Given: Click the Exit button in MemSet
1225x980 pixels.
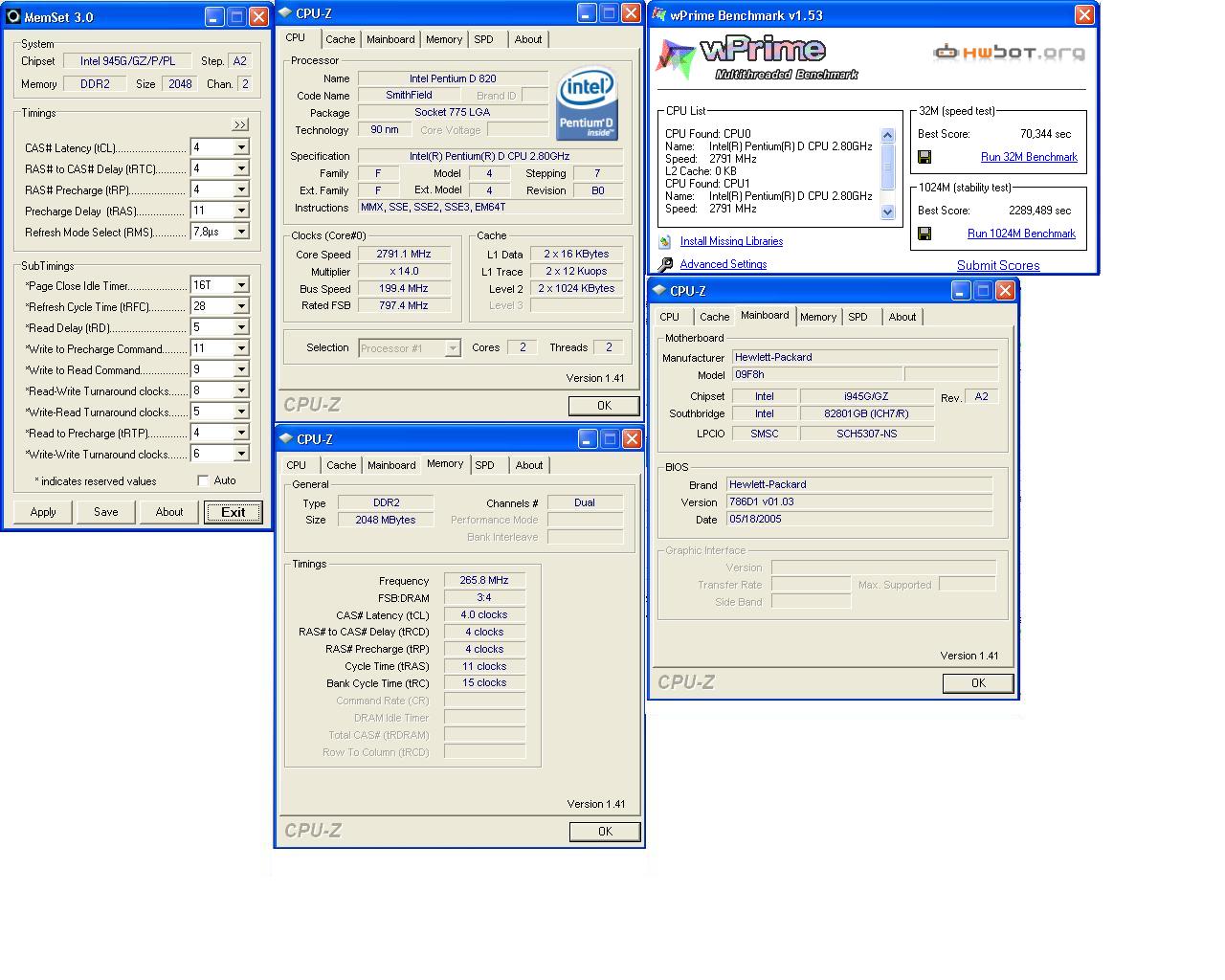Looking at the screenshot, I should point(234,512).
